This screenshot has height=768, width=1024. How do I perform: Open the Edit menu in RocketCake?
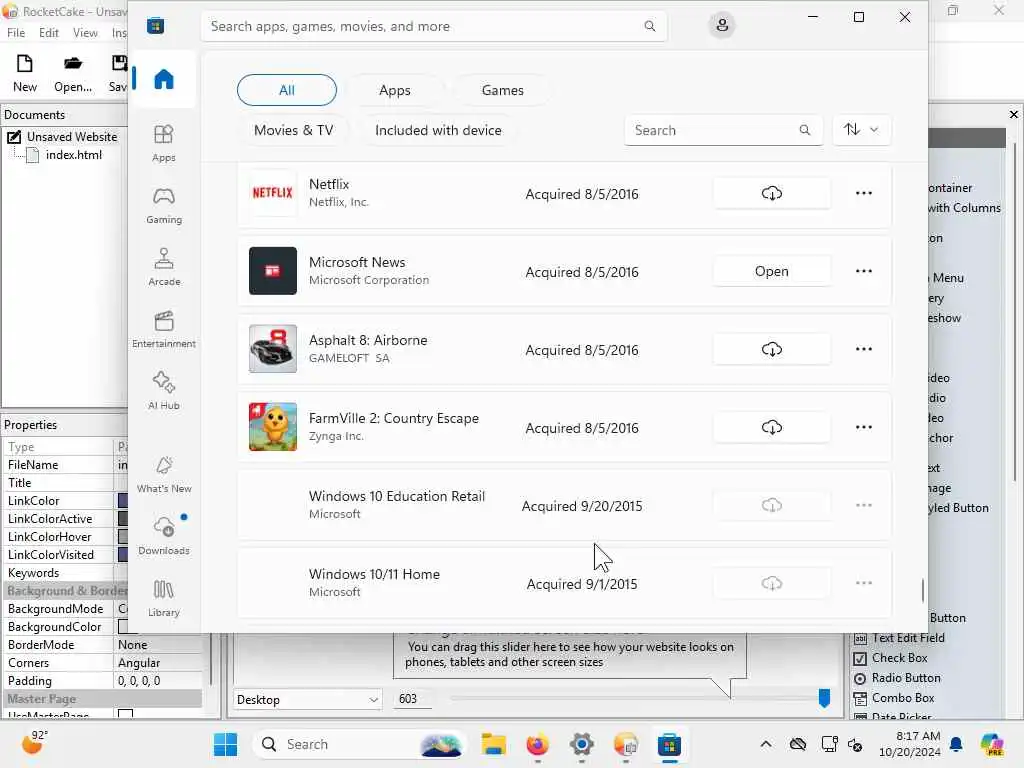48,33
